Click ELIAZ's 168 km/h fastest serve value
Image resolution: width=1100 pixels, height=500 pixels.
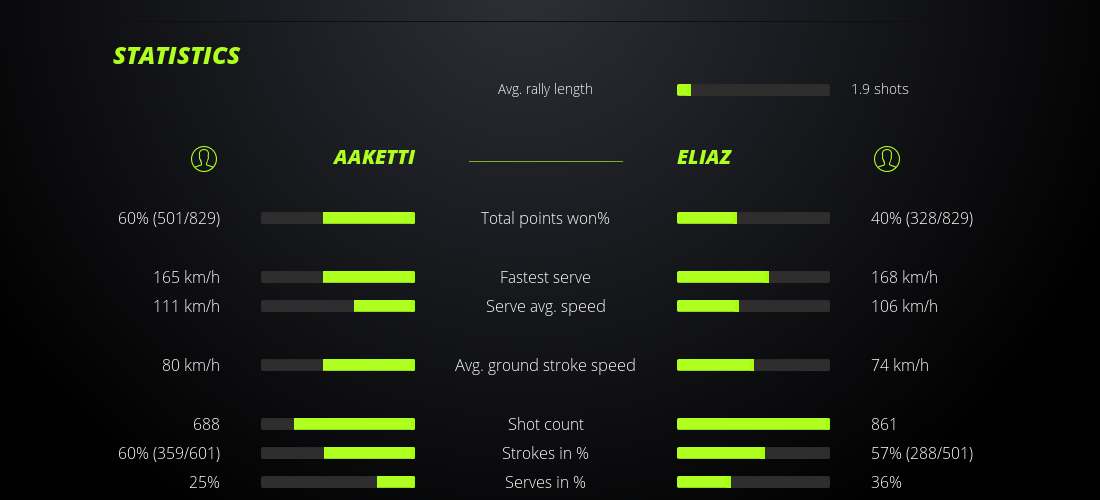point(904,277)
